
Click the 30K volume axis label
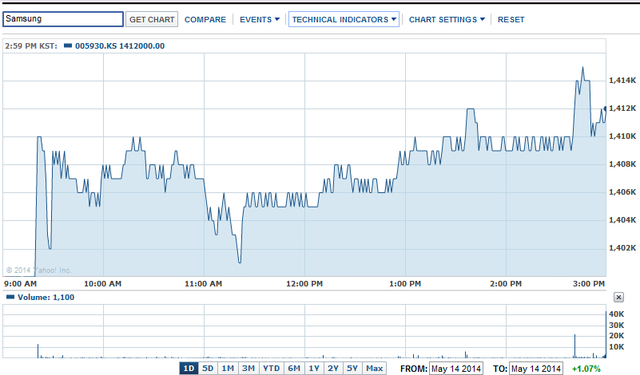coord(616,325)
